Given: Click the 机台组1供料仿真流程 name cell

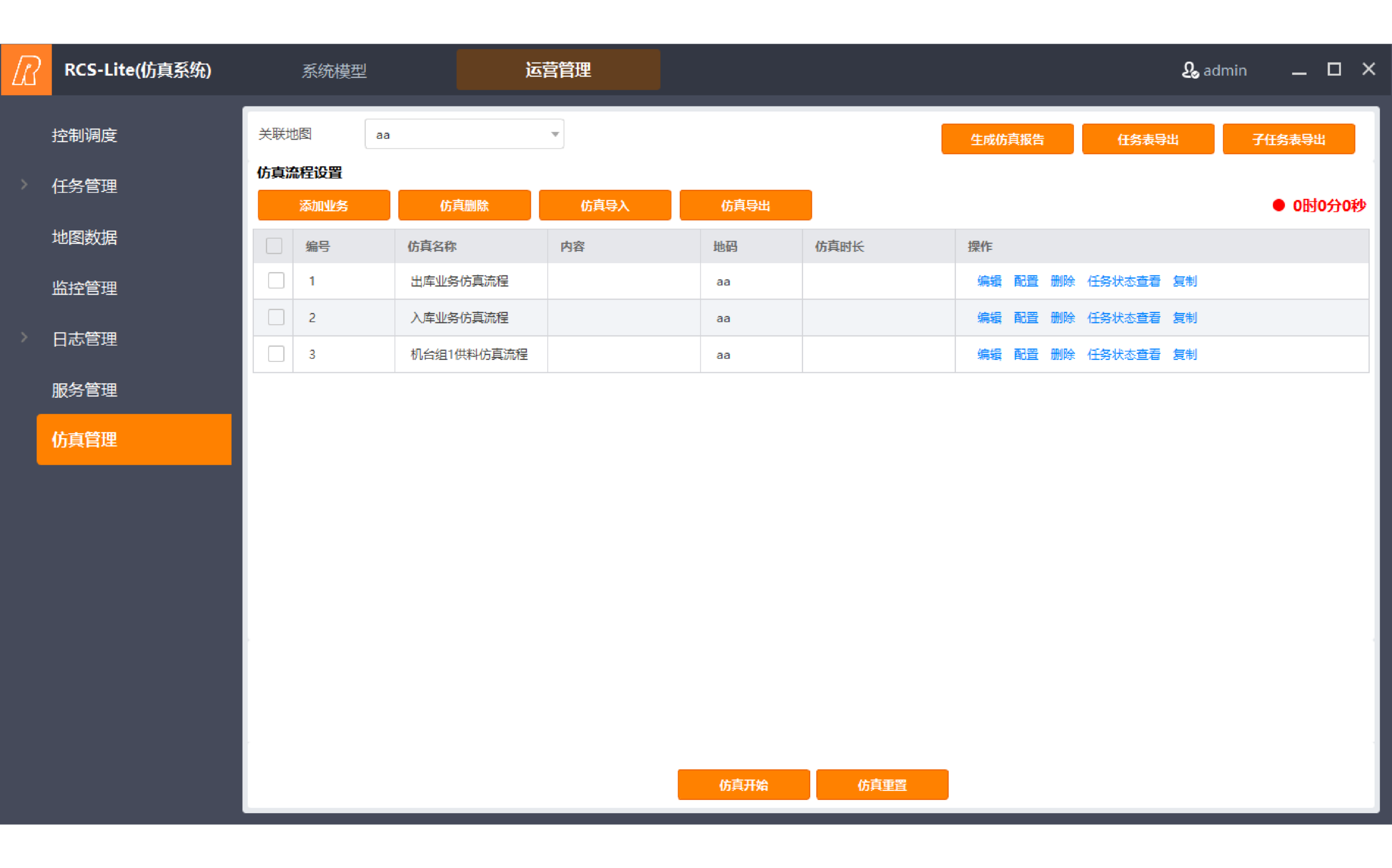Looking at the screenshot, I should pos(471,354).
